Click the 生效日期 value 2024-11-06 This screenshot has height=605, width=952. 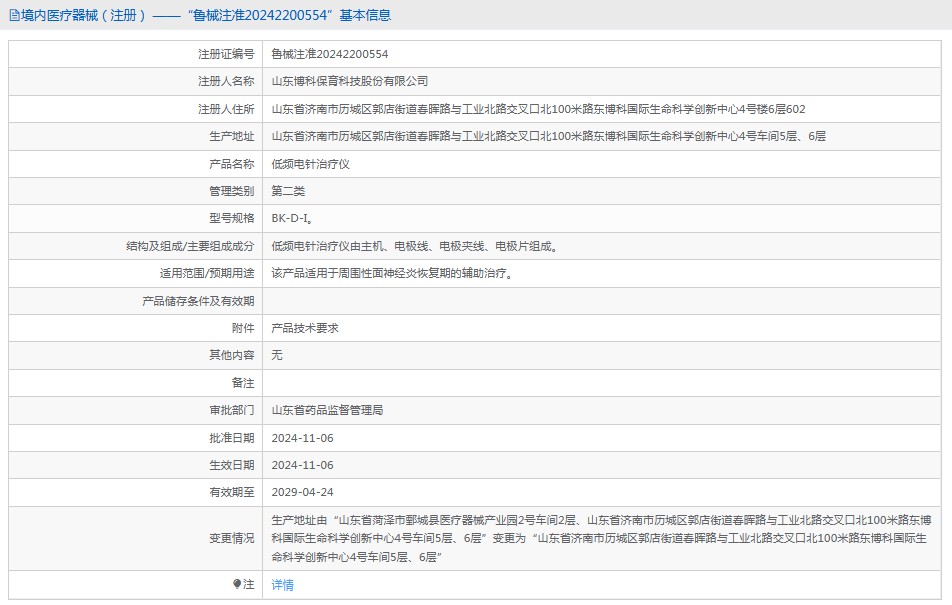302,465
